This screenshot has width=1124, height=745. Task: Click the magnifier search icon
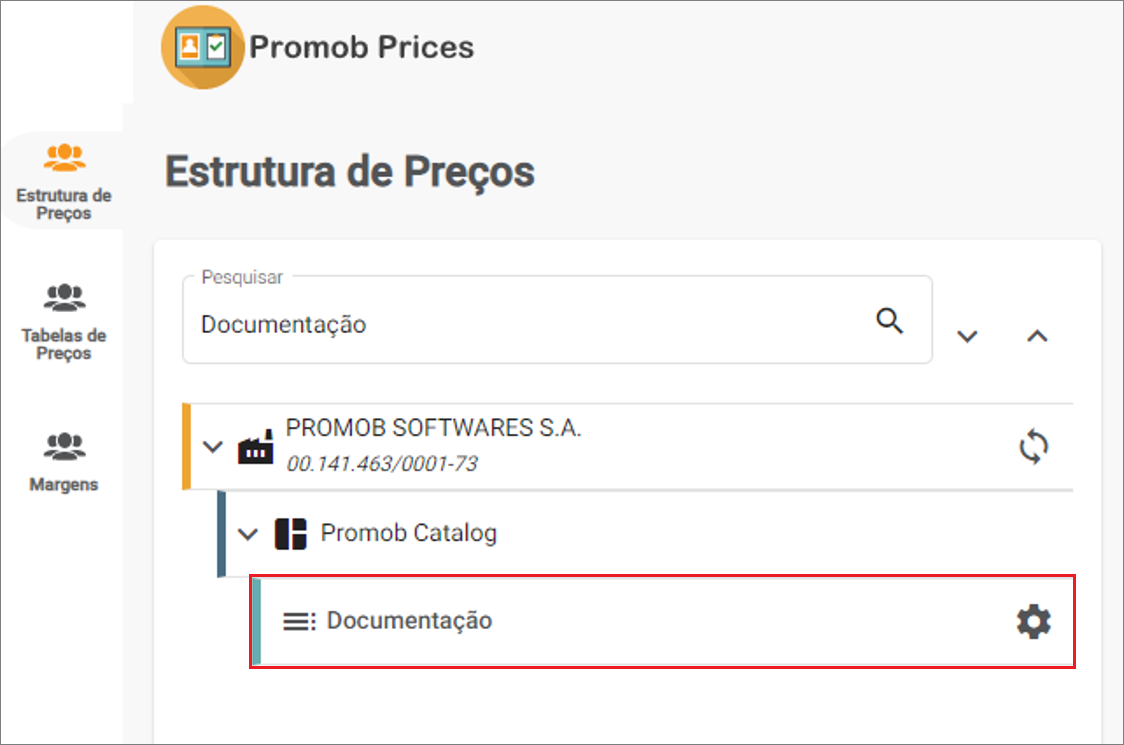pyautogui.click(x=890, y=320)
